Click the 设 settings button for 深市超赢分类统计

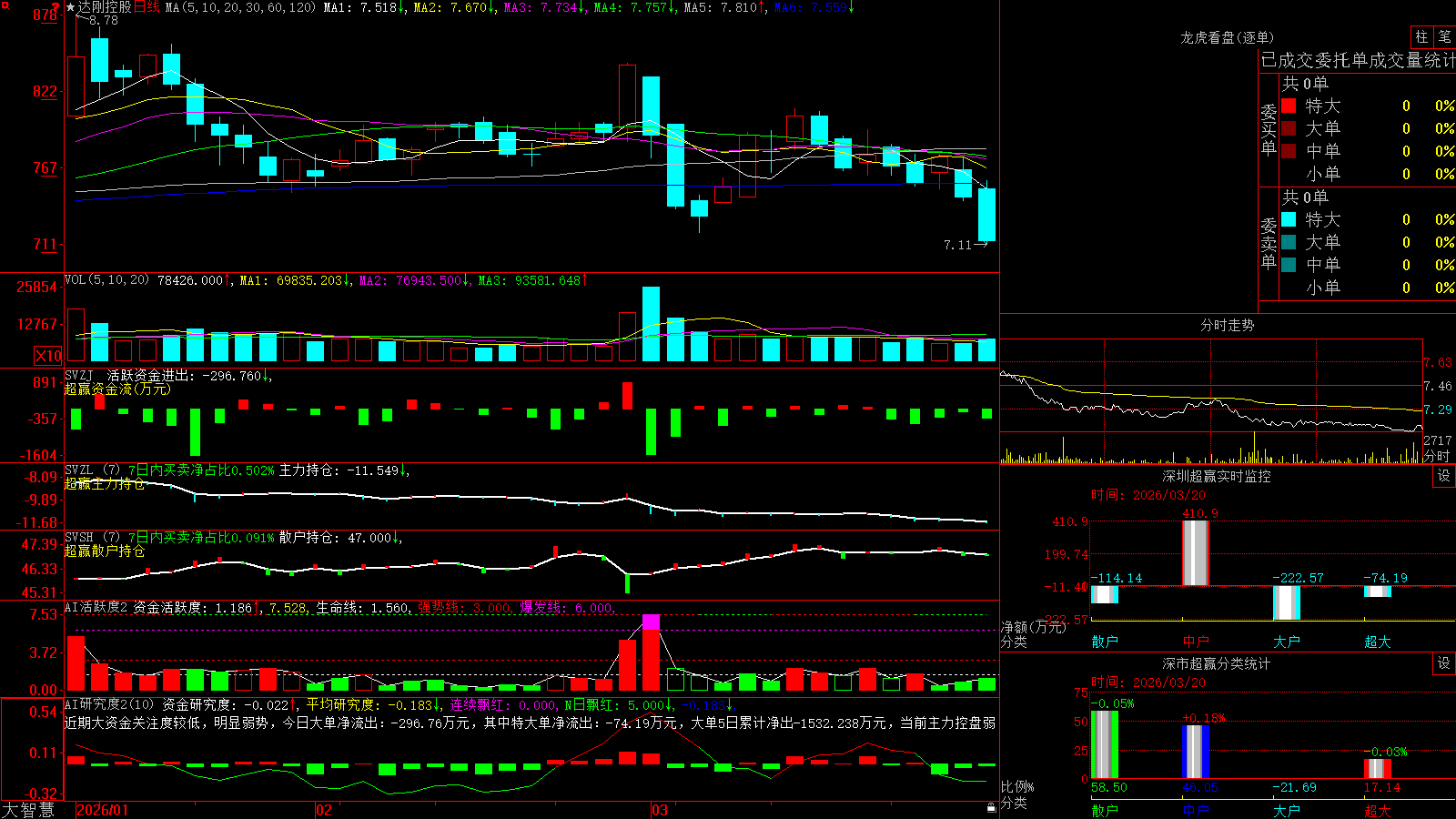(1444, 663)
